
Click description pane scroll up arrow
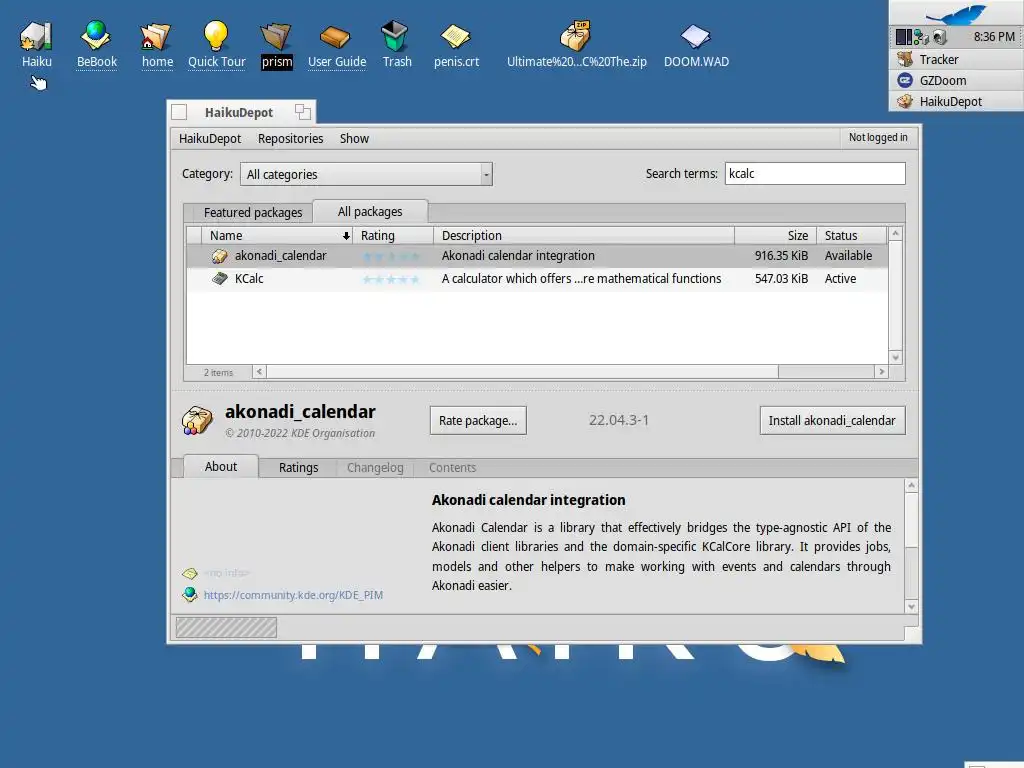point(912,485)
